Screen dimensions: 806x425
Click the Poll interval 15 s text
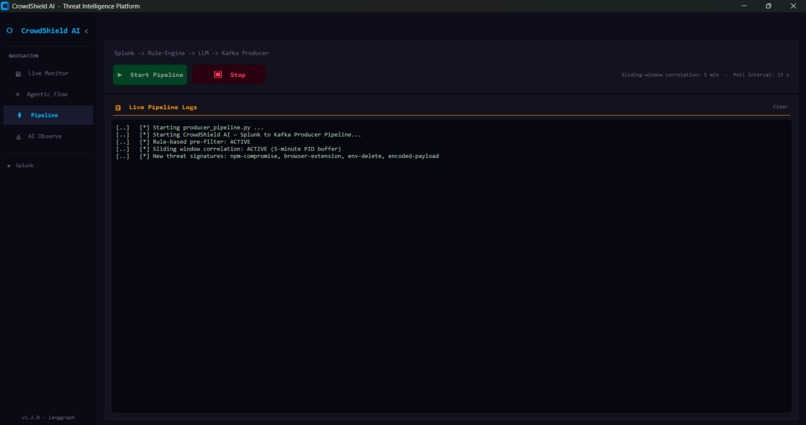click(x=761, y=75)
